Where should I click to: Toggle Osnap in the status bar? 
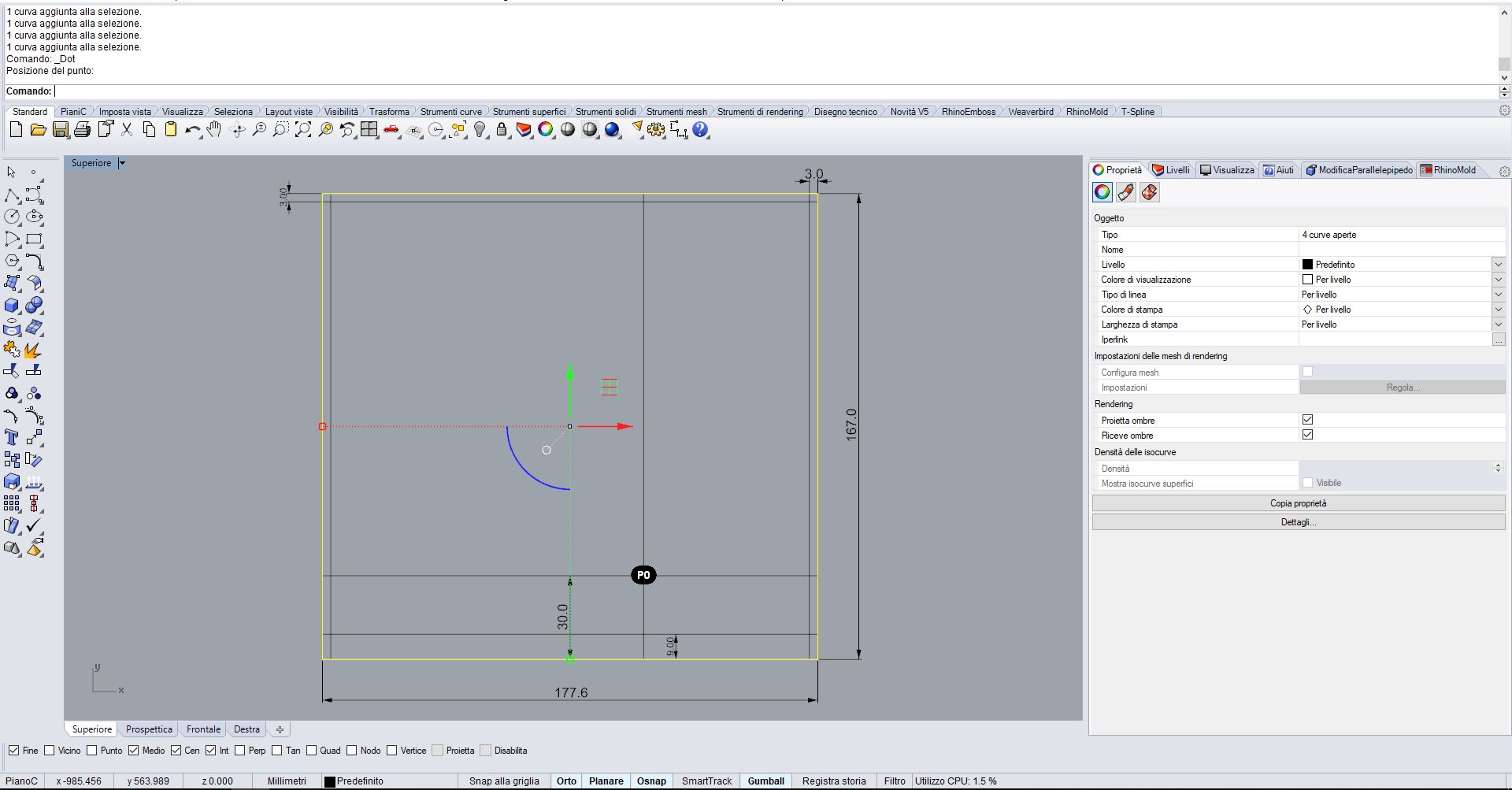[x=651, y=781]
